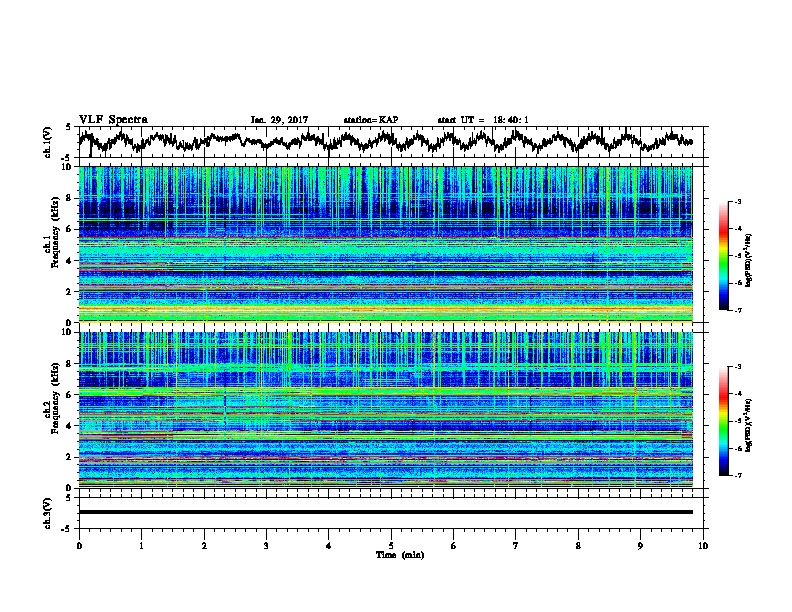Click the "-7" tick on ch.1 colorbar
This screenshot has width=792, height=612.
(738, 310)
